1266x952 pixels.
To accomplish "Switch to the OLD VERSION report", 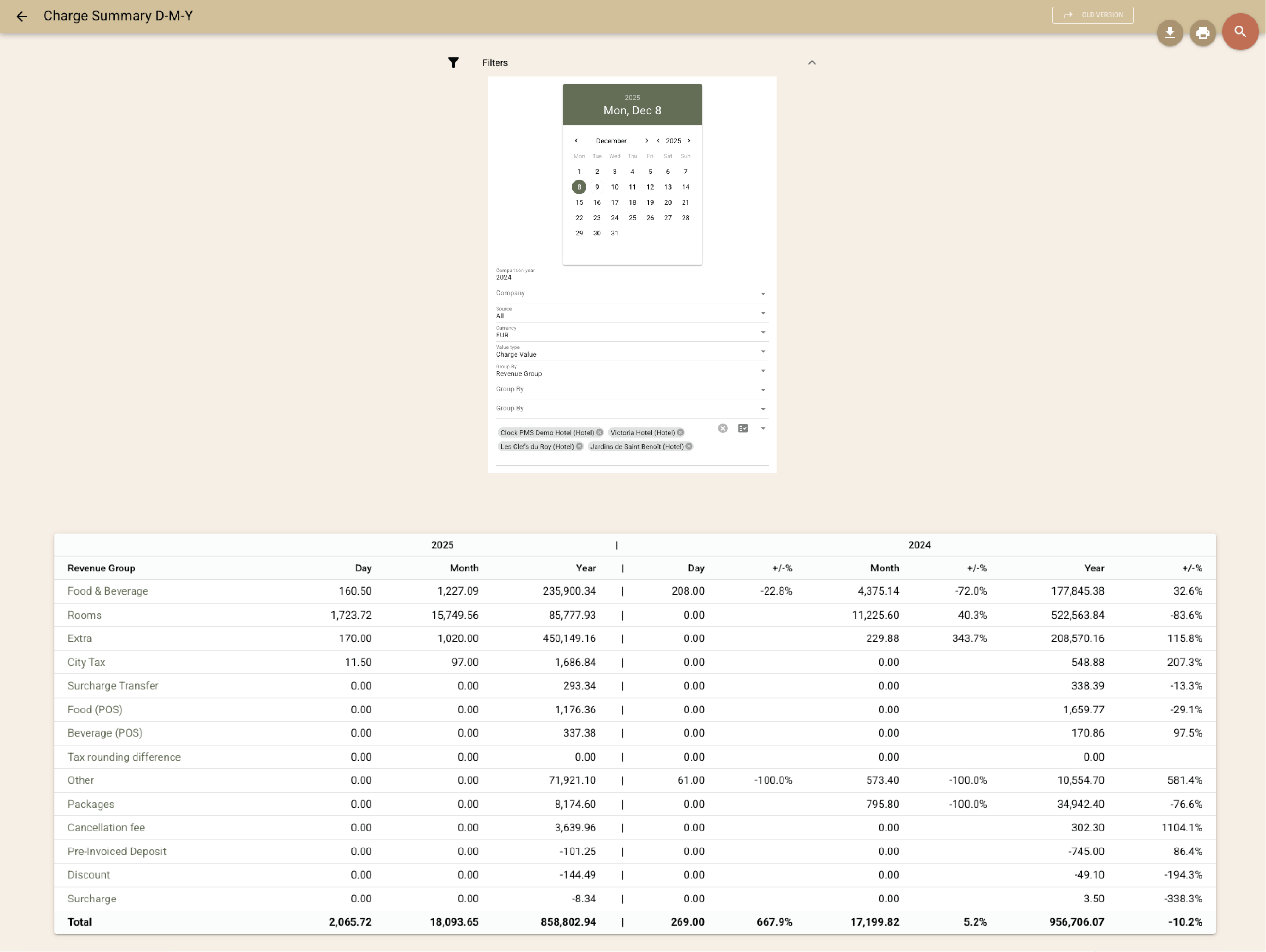I will [x=1092, y=15].
